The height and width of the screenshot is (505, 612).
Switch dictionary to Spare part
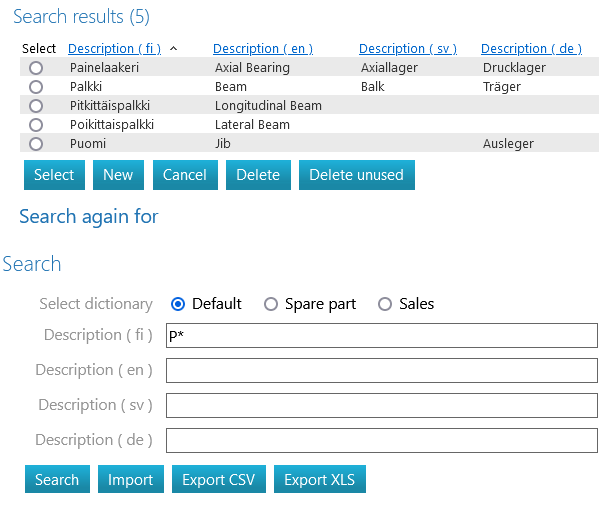point(271,304)
